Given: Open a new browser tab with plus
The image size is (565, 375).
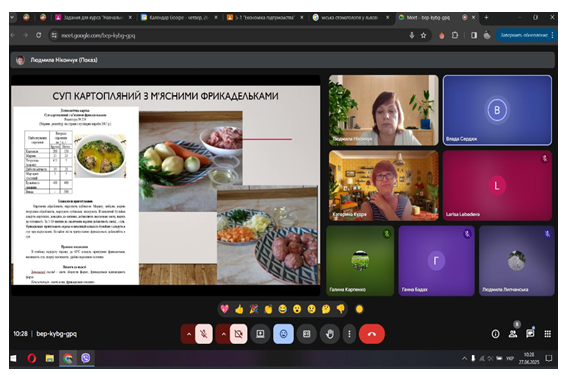Looking at the screenshot, I should 486,17.
